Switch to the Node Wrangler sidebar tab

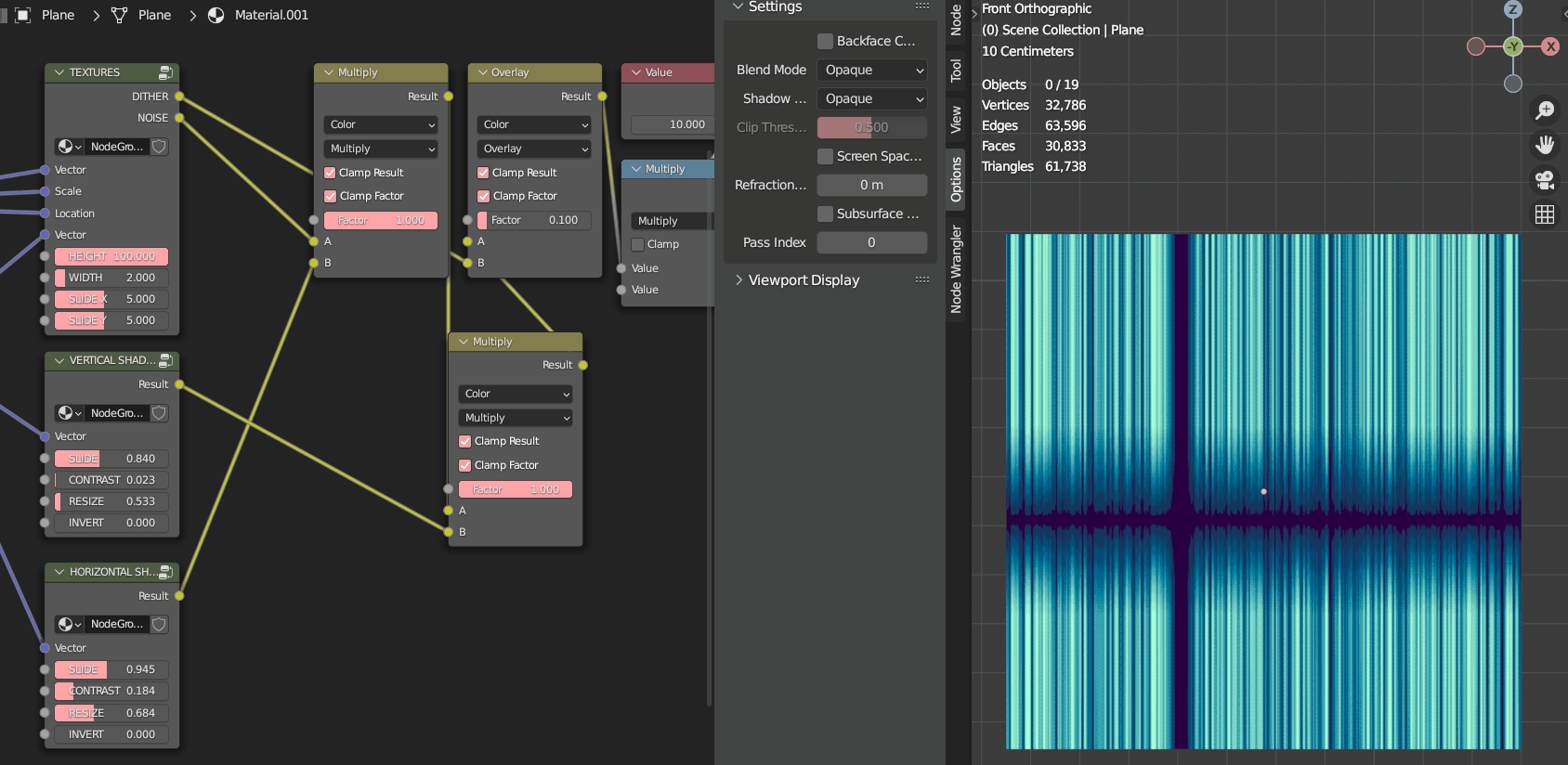coord(956,269)
